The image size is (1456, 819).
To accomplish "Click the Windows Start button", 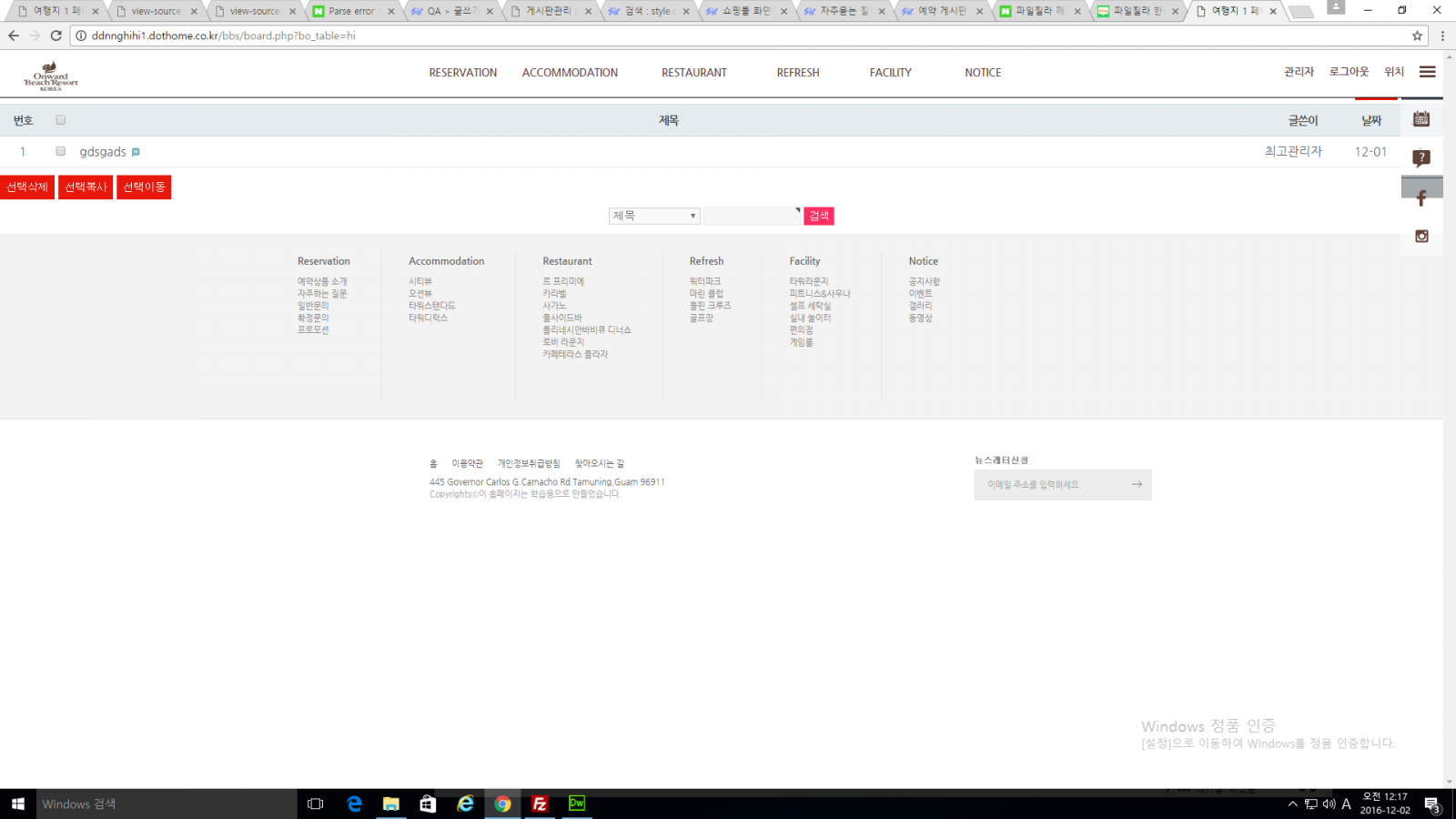I will (x=18, y=804).
